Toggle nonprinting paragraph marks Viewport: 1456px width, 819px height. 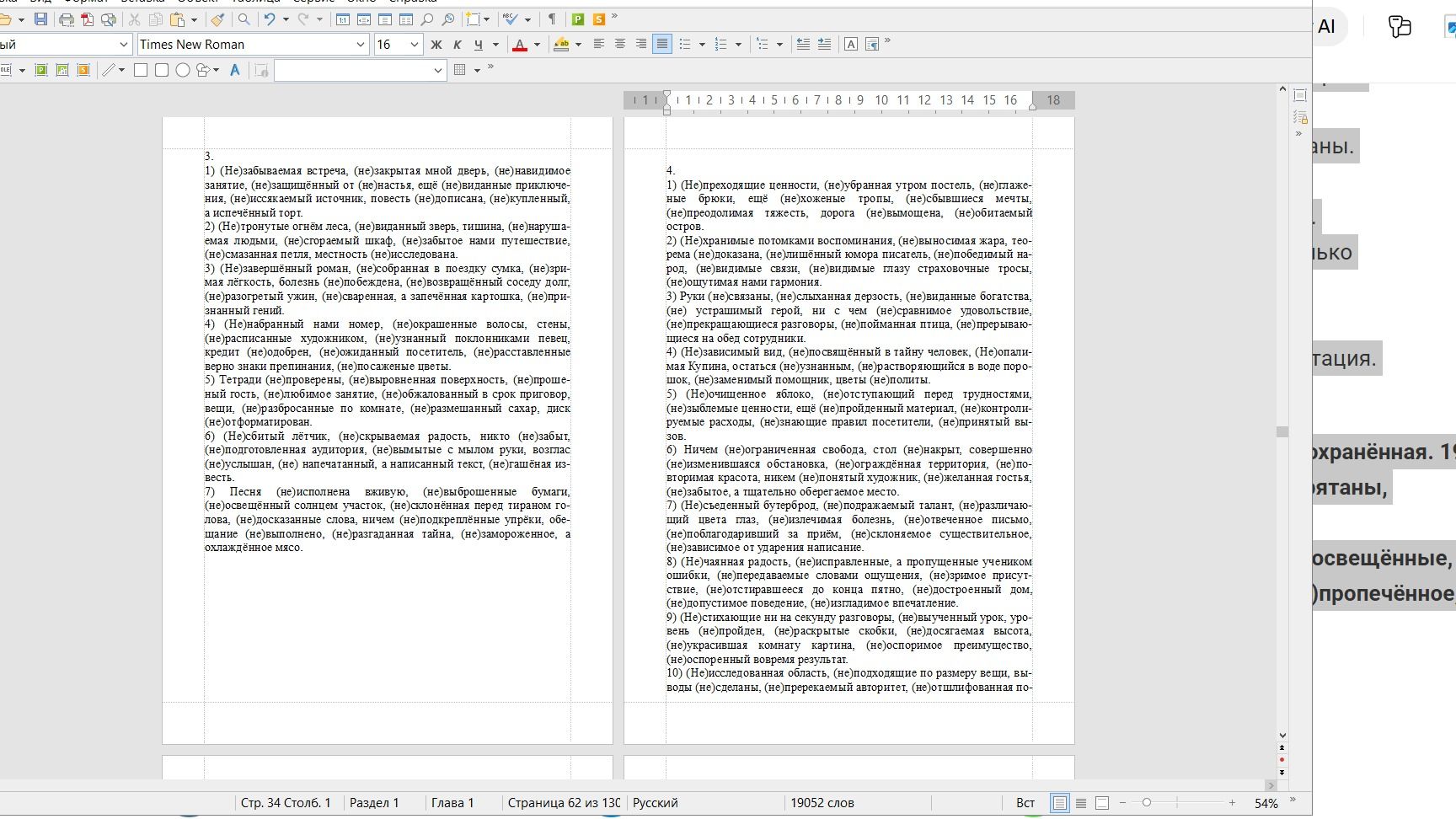(552, 19)
